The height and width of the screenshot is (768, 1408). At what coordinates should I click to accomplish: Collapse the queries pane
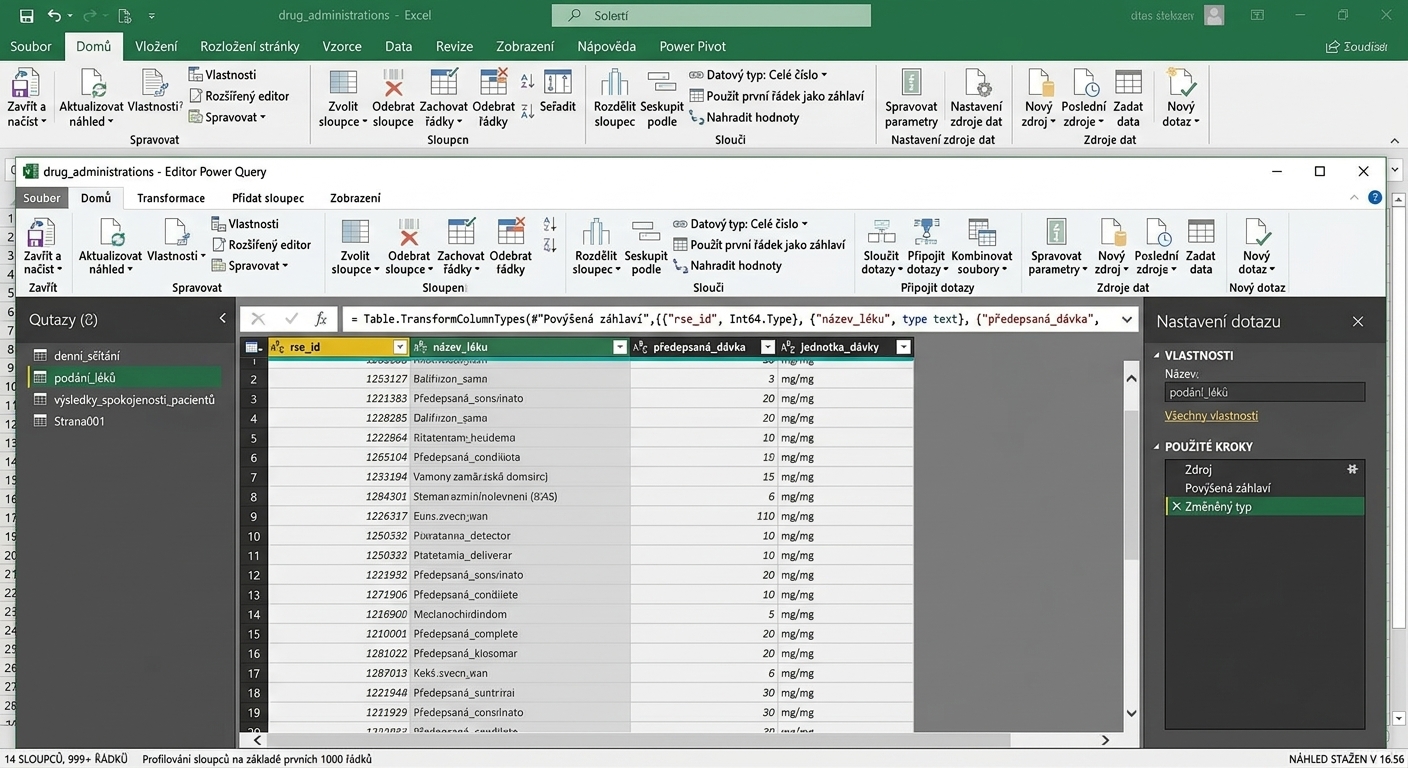pyautogui.click(x=222, y=318)
